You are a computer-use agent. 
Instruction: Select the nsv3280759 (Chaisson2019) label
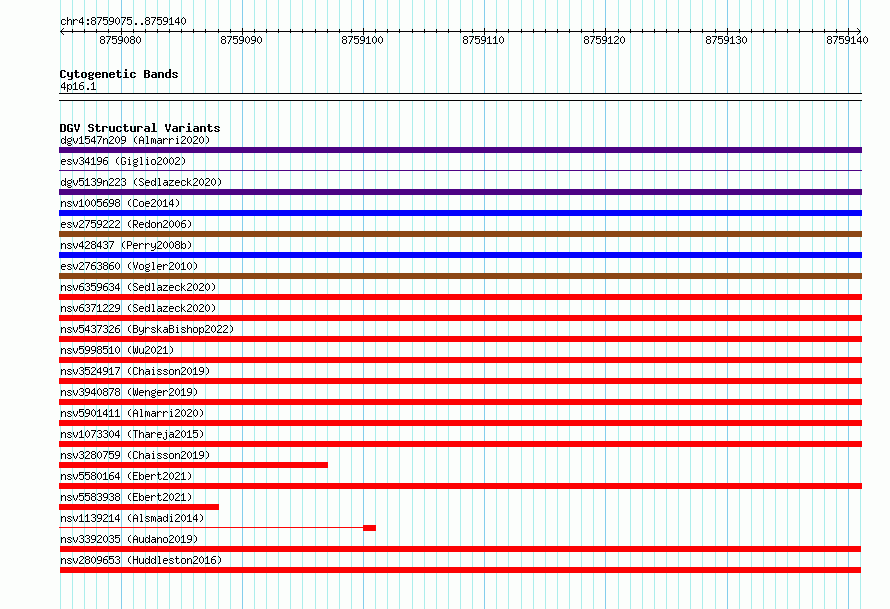(135, 455)
